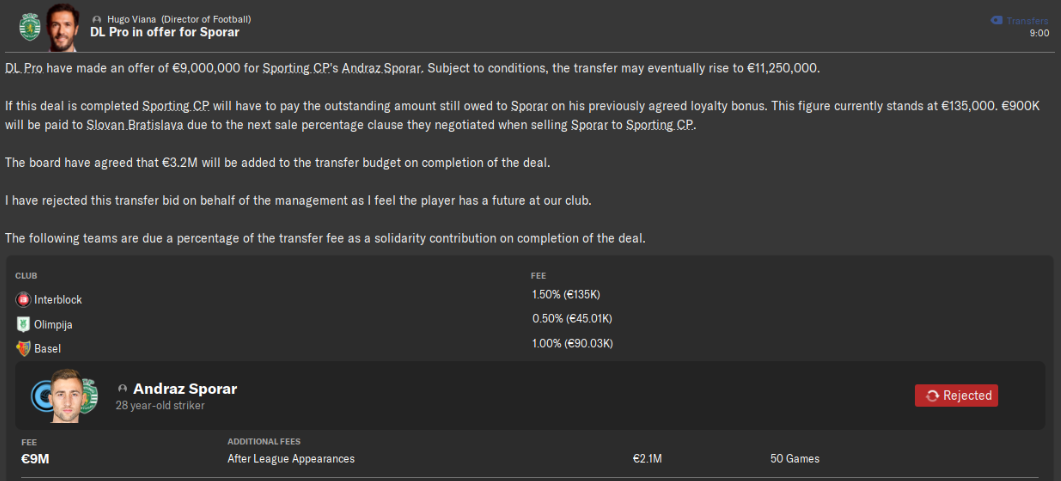Open Andraz Sporar player card name
The height and width of the screenshot is (481, 1061).
[x=185, y=389]
